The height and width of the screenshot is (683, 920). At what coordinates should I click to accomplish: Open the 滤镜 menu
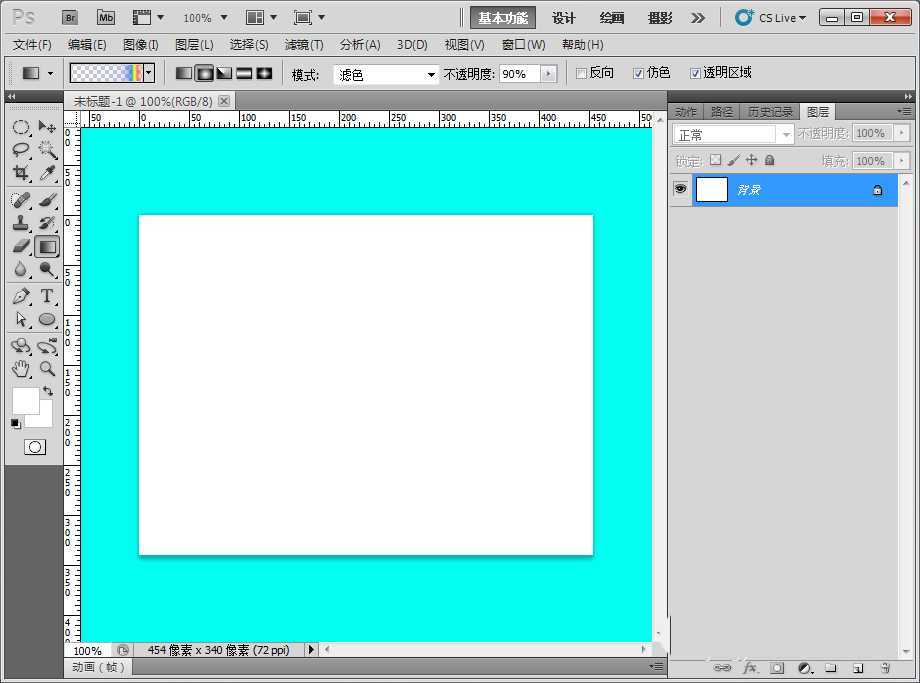pos(305,44)
